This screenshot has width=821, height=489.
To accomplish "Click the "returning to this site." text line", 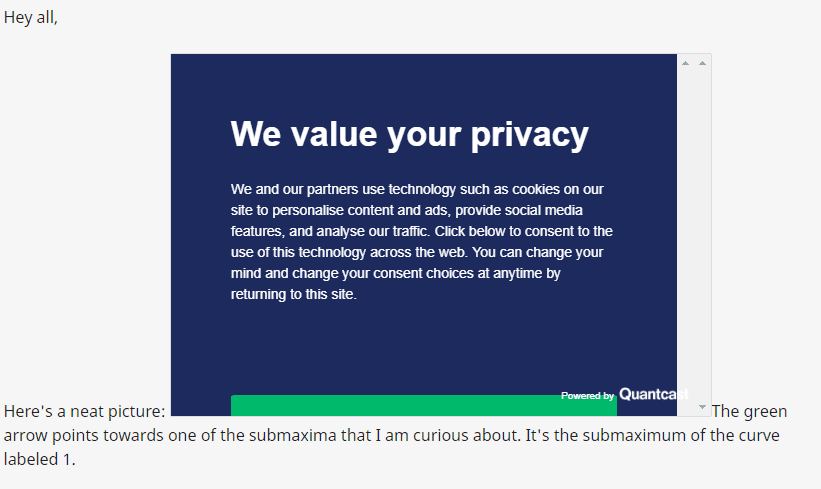I will click(294, 295).
